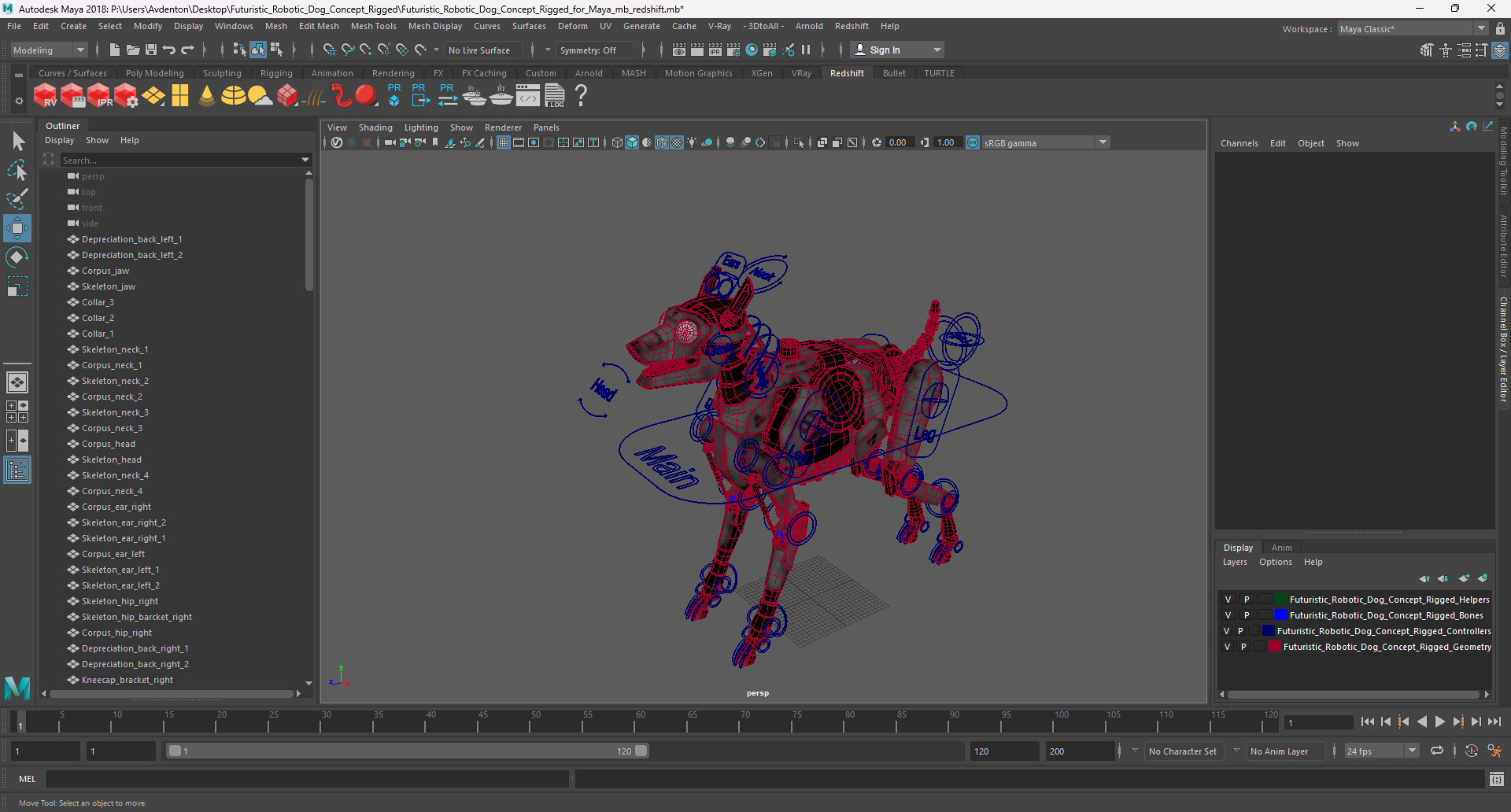
Task: Open the Script Editor icon
Action: click(1497, 779)
